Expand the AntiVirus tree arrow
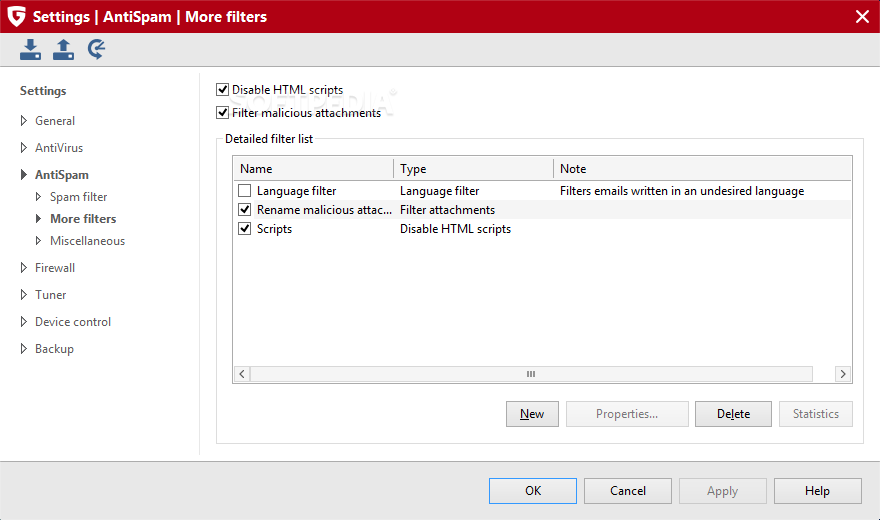 click(24, 148)
